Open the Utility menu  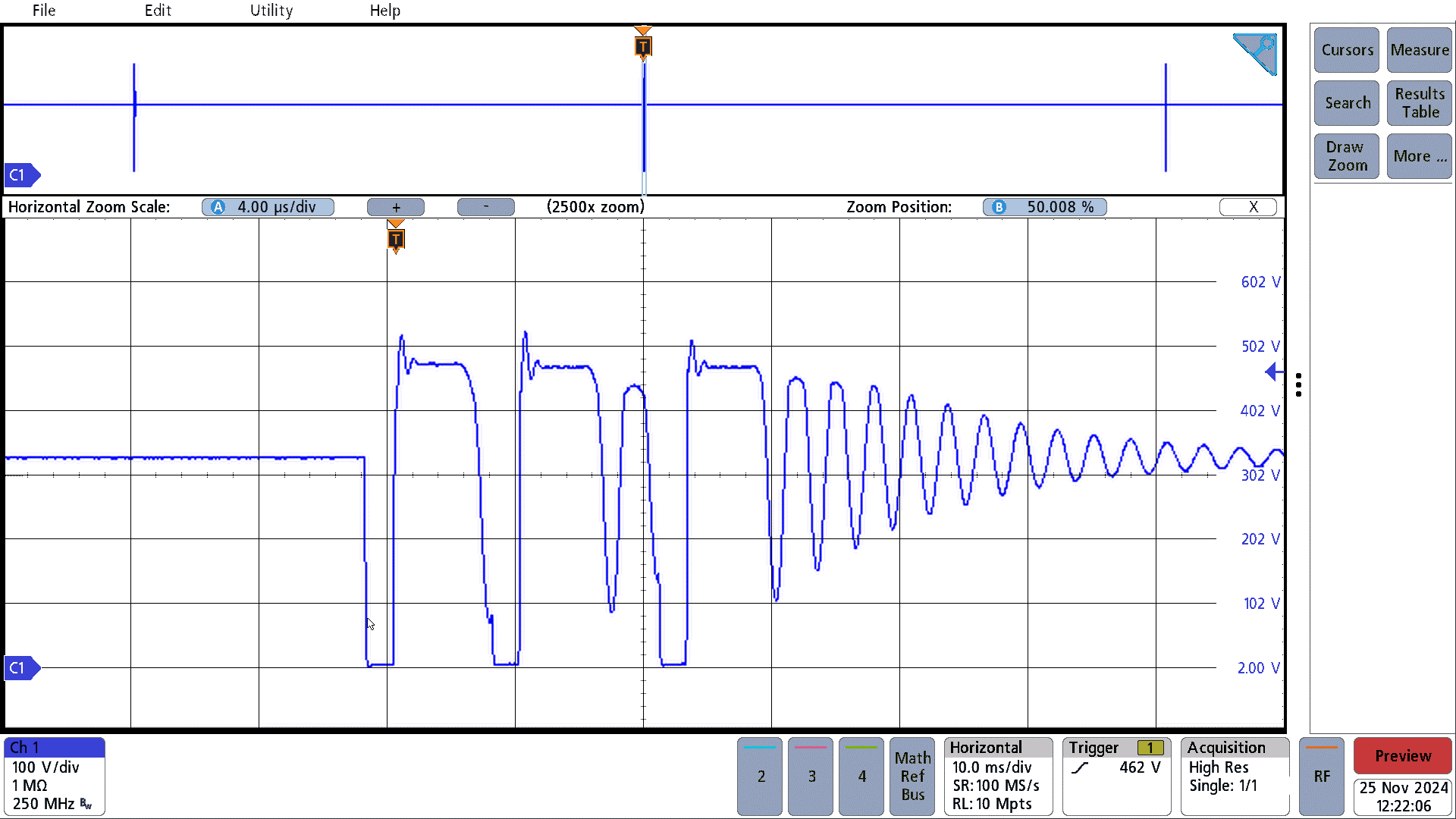[271, 11]
